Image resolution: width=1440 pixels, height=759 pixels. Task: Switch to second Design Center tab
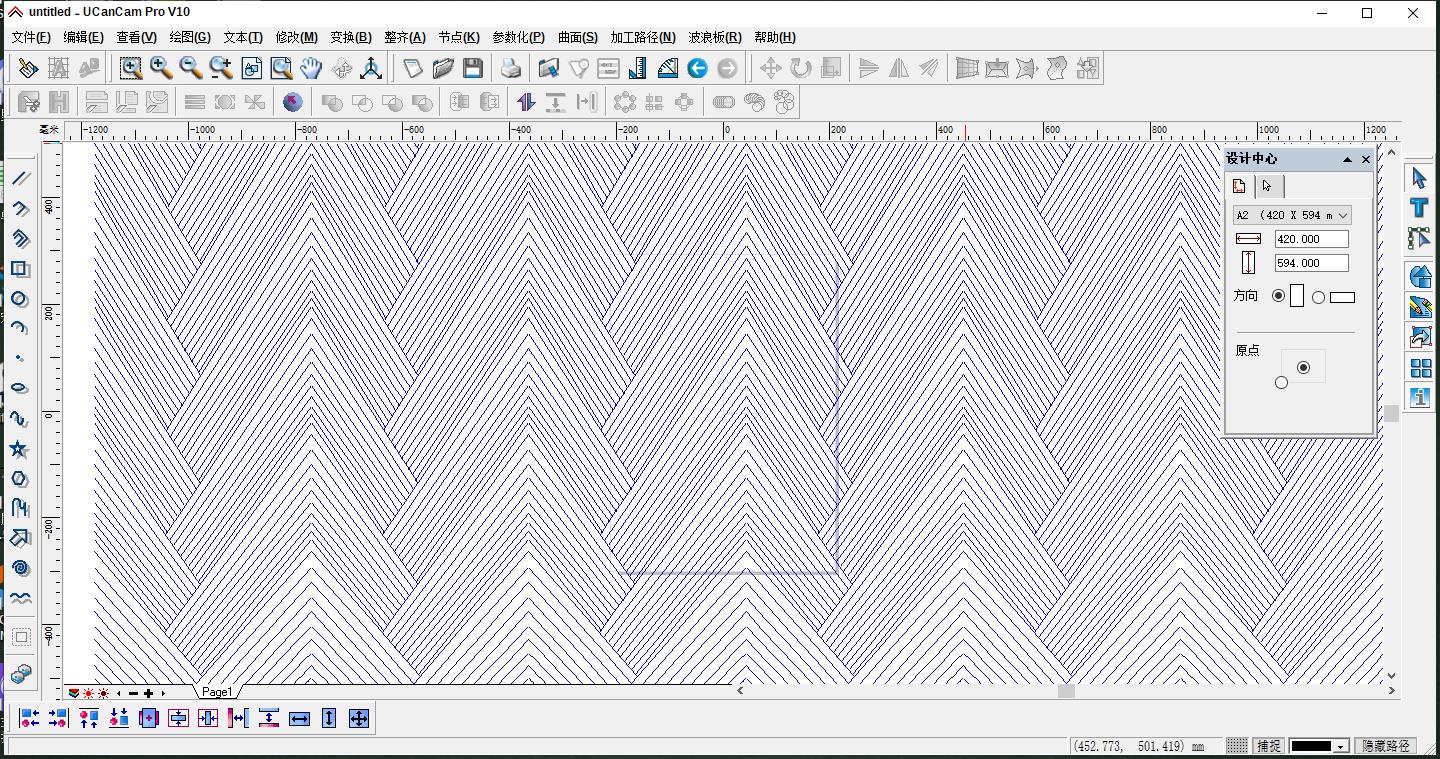[x=1268, y=186]
